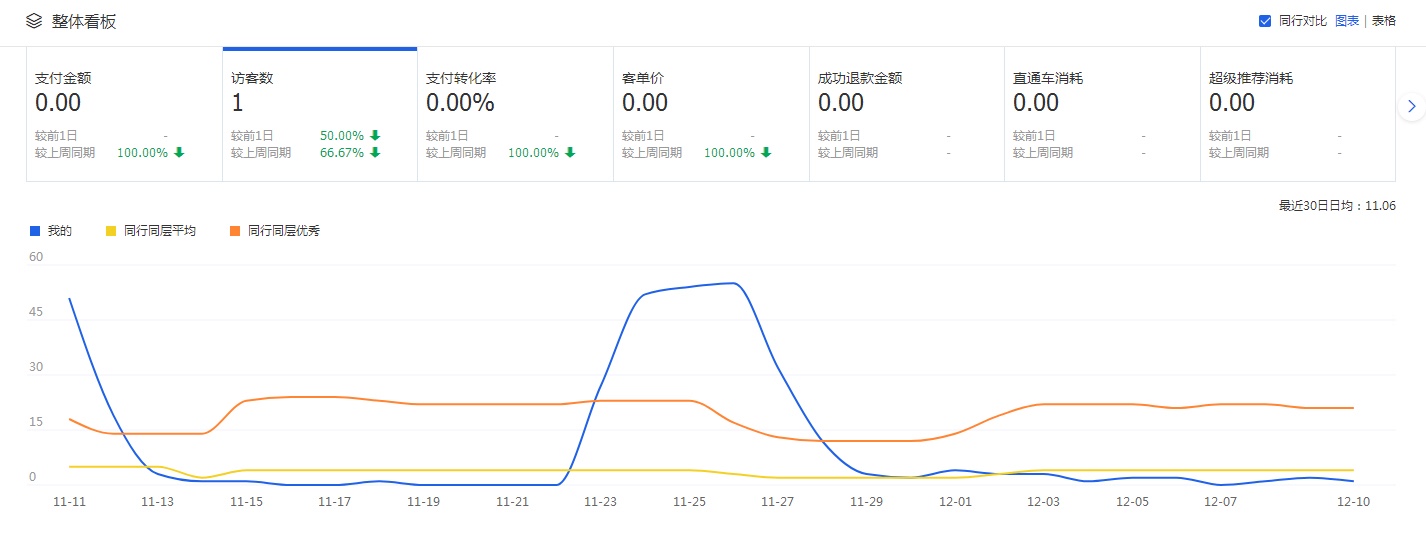Expand next metrics with right chevron
Image resolution: width=1426 pixels, height=537 pixels.
(x=1411, y=106)
